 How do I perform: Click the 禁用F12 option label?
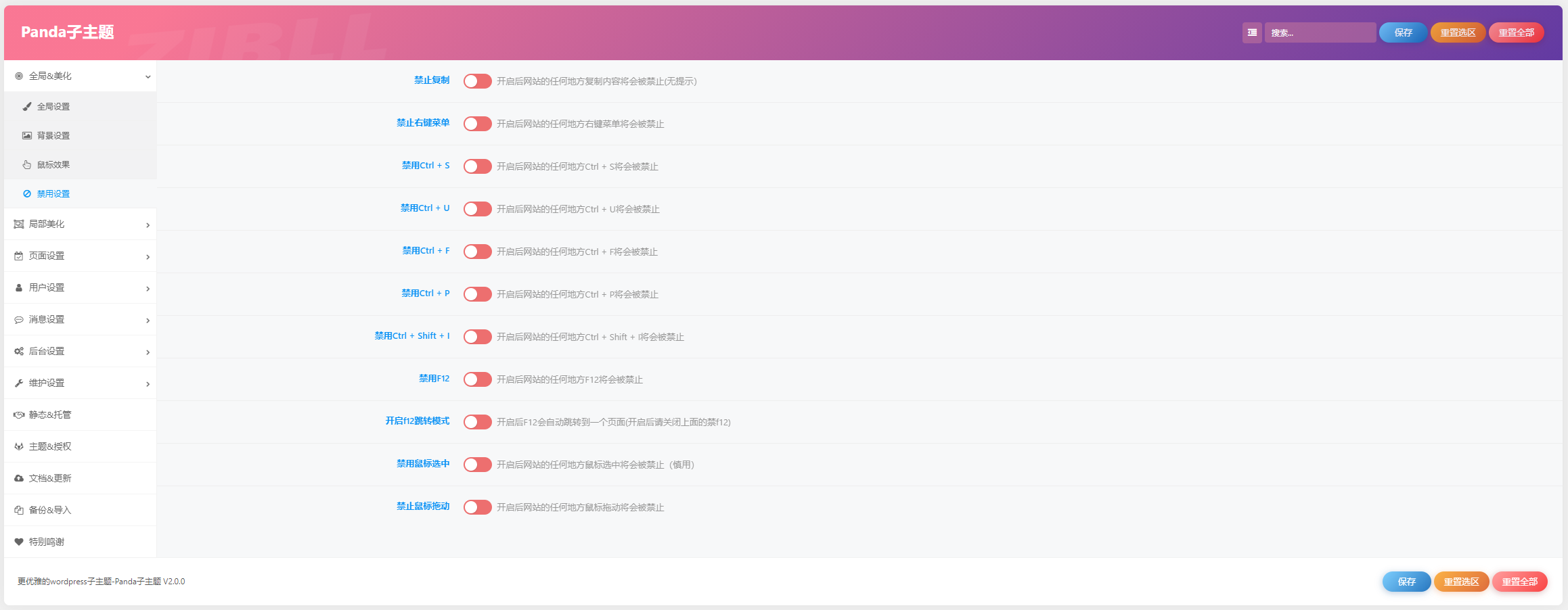(x=434, y=379)
